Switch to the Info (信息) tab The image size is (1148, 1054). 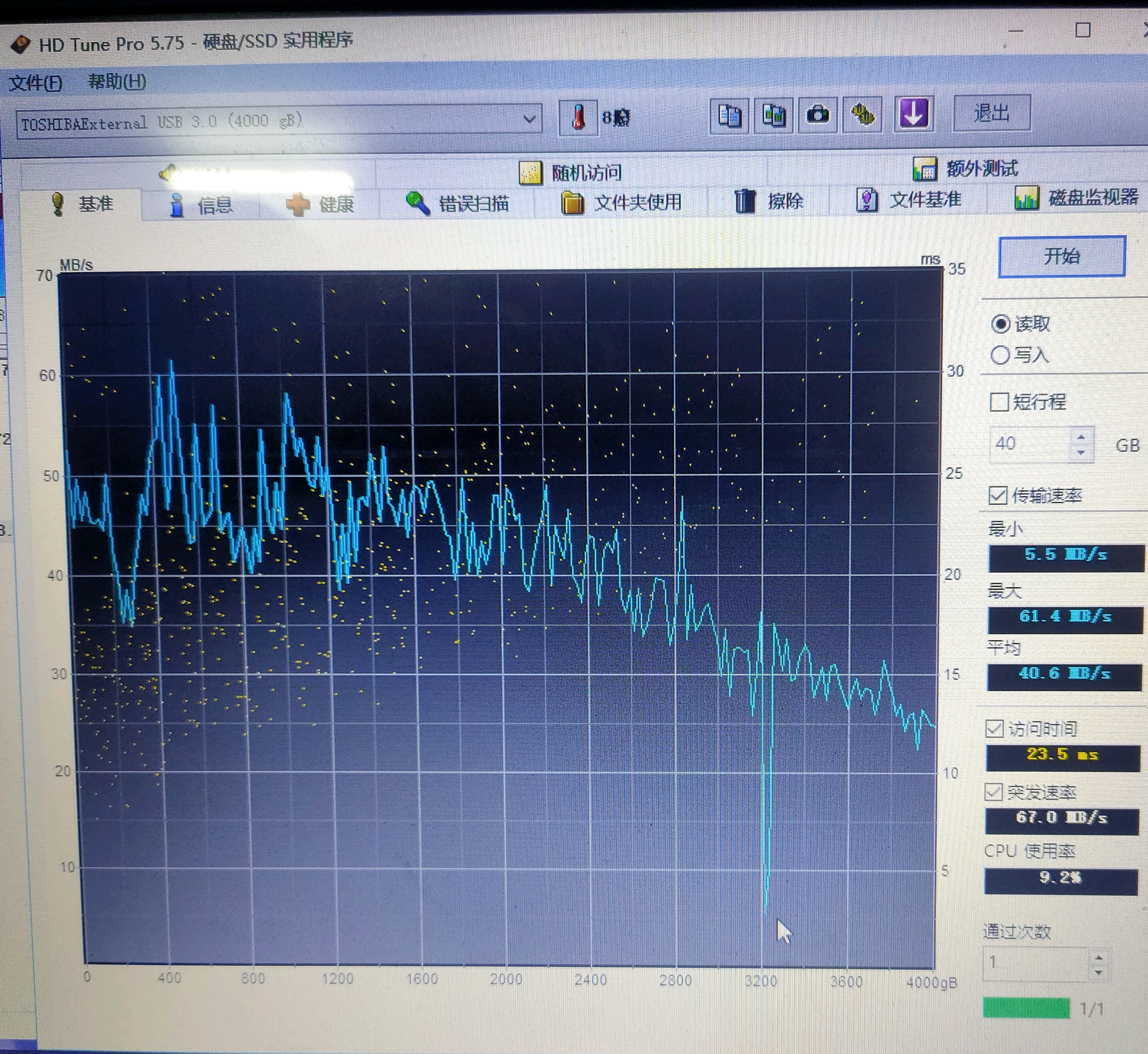tap(201, 205)
